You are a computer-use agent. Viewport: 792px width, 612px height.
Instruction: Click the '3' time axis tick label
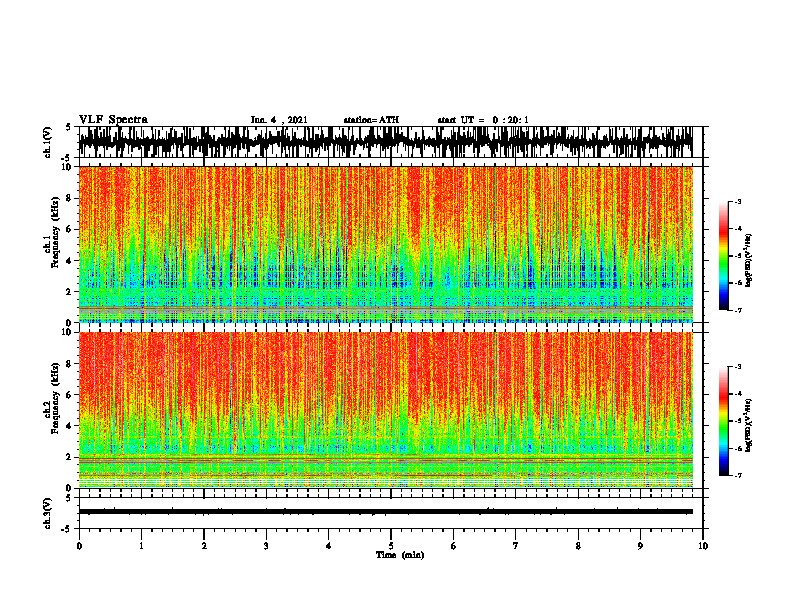pyautogui.click(x=266, y=546)
